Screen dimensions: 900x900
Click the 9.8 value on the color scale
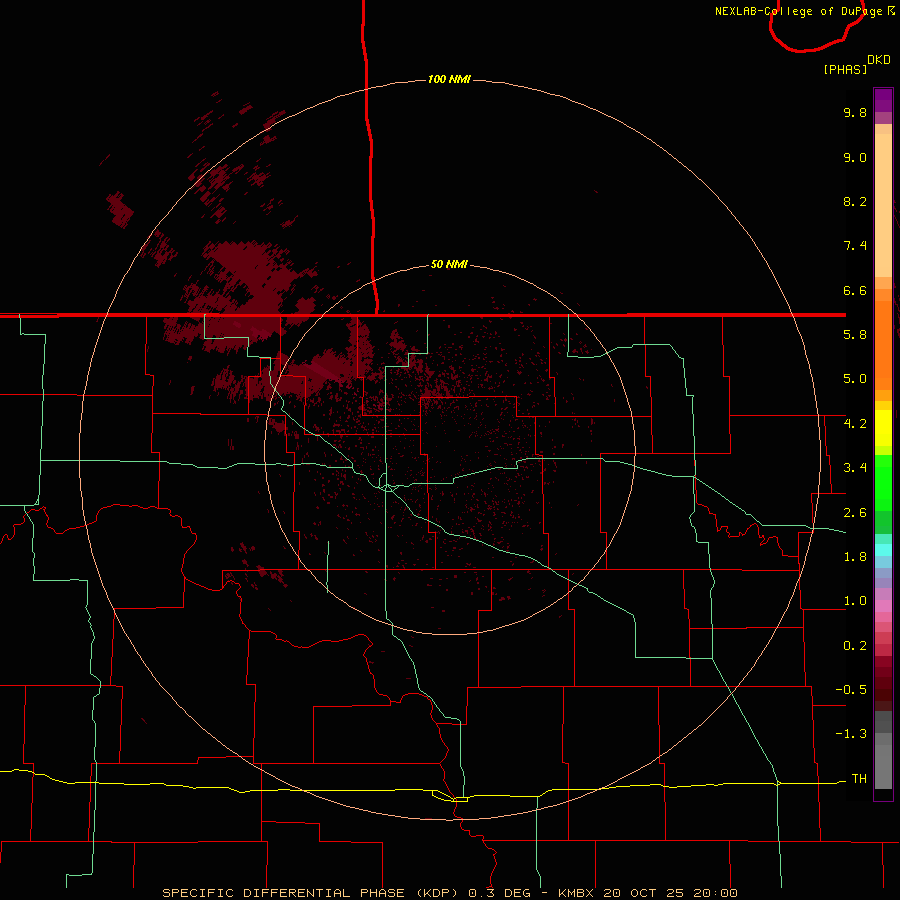855,112
